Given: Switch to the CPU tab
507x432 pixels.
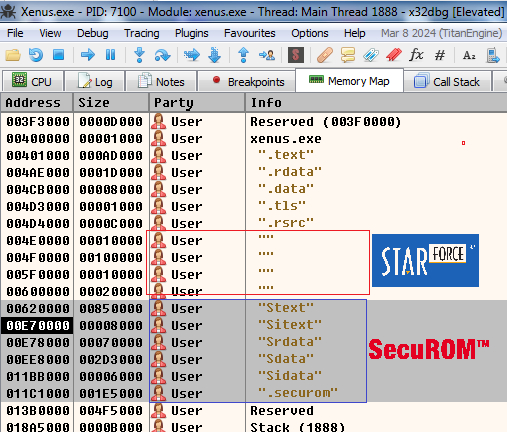Looking at the screenshot, I should 32,81.
